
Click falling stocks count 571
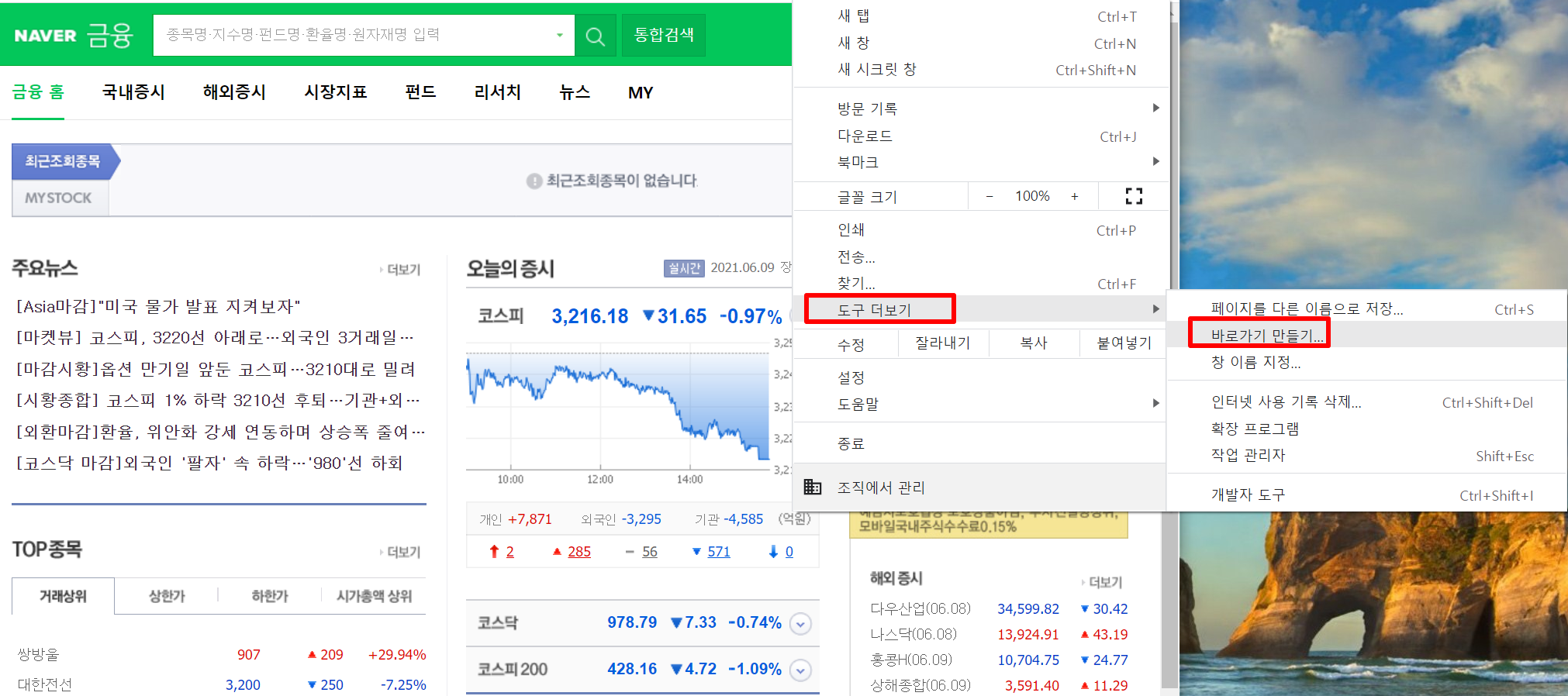pyautogui.click(x=718, y=551)
